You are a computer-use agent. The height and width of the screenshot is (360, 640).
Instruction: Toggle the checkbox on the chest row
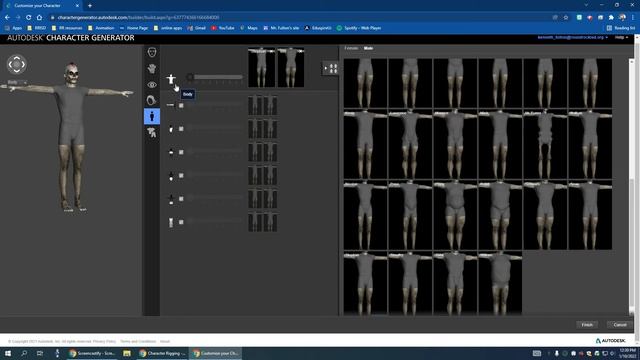(181, 129)
